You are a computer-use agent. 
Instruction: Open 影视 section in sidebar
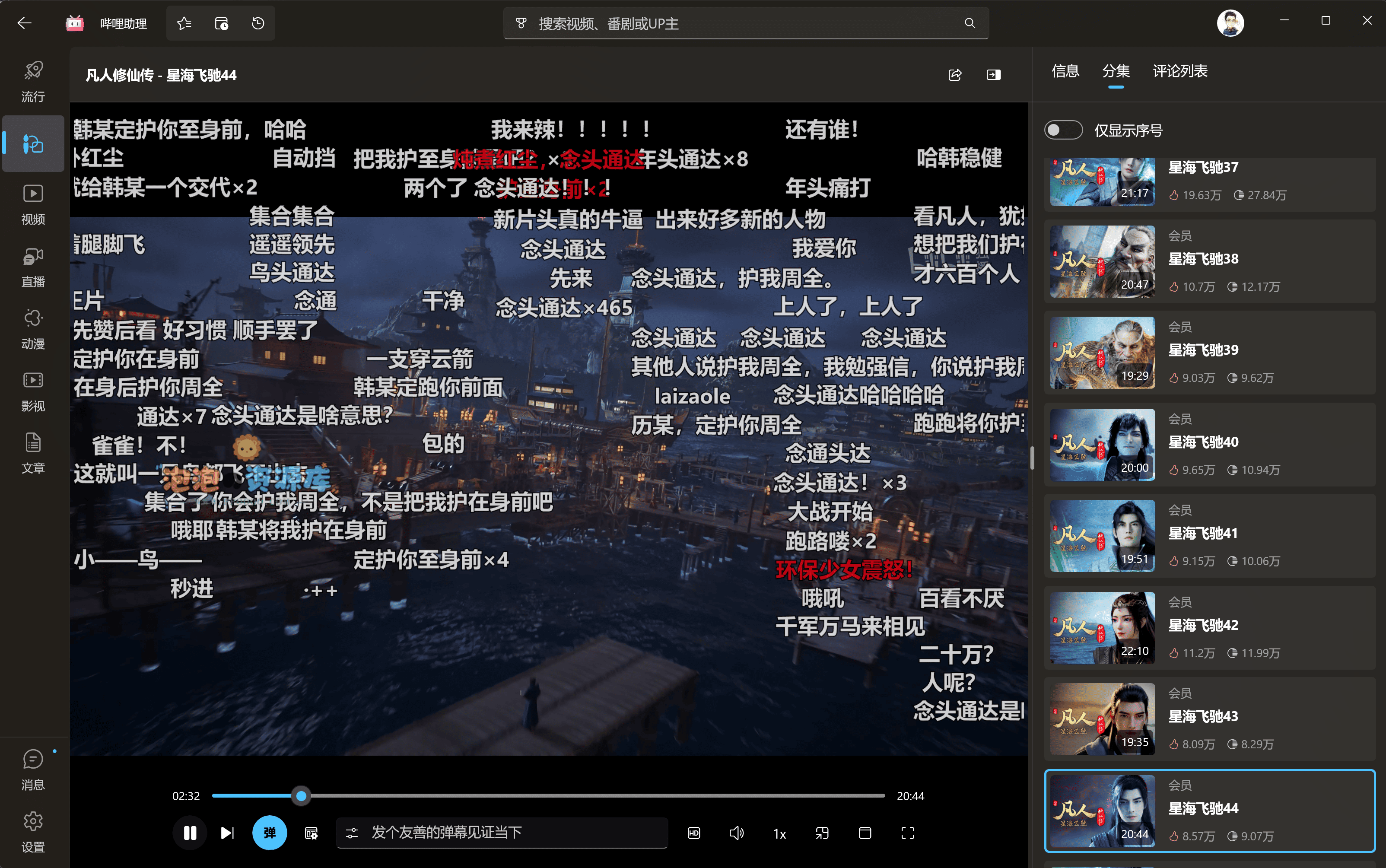[33, 391]
